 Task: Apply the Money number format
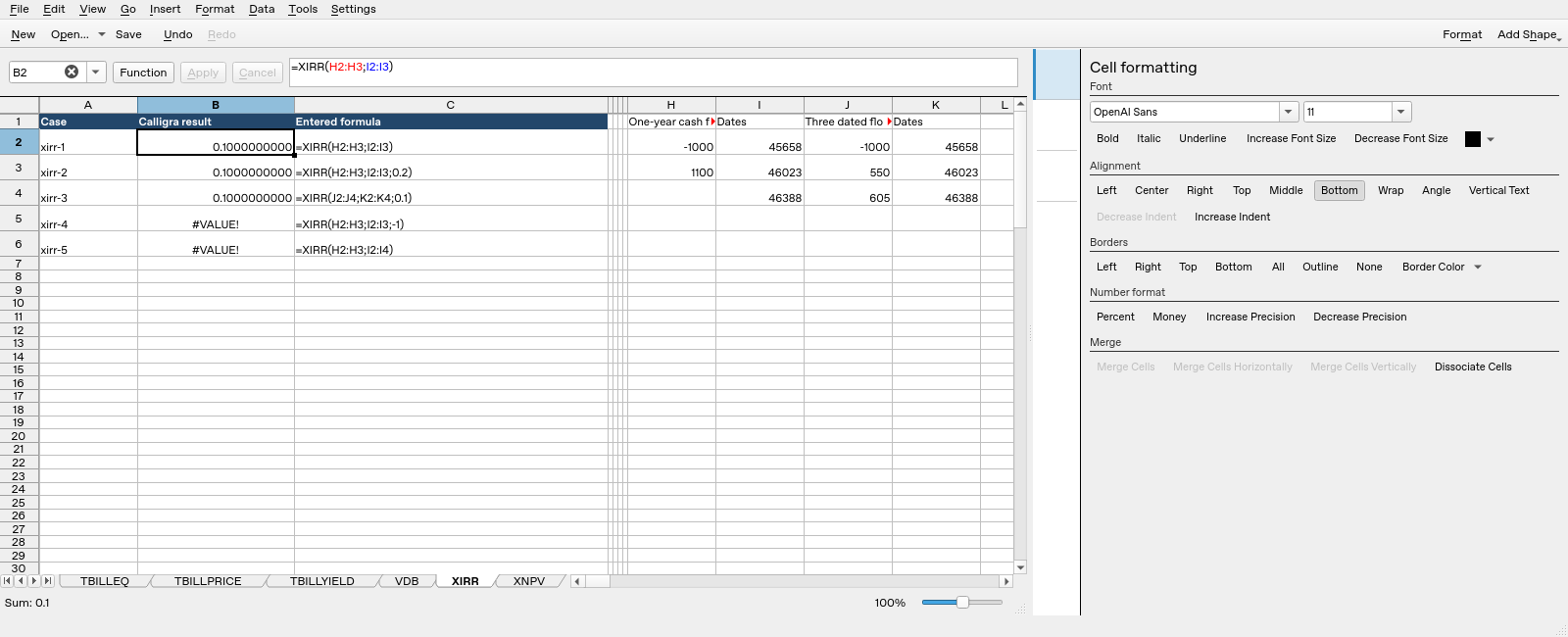pos(1169,317)
